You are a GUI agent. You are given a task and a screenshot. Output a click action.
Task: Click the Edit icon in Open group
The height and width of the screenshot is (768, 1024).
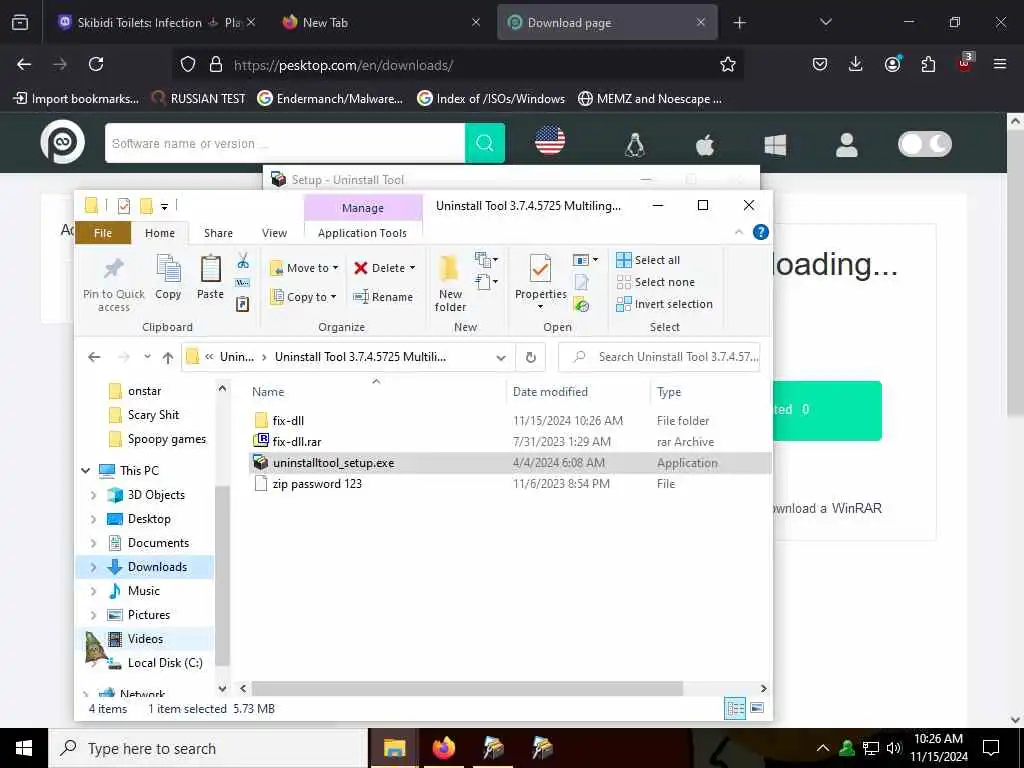pos(581,282)
